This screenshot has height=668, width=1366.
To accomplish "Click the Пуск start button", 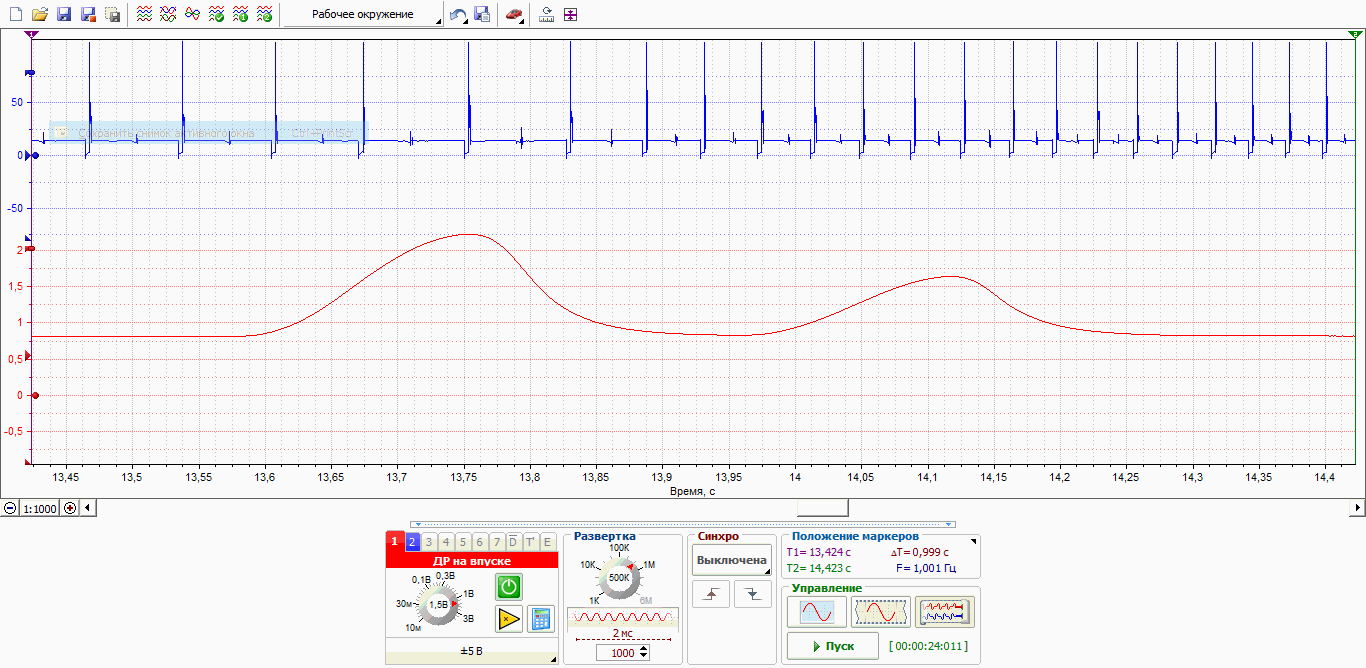I will 833,646.
